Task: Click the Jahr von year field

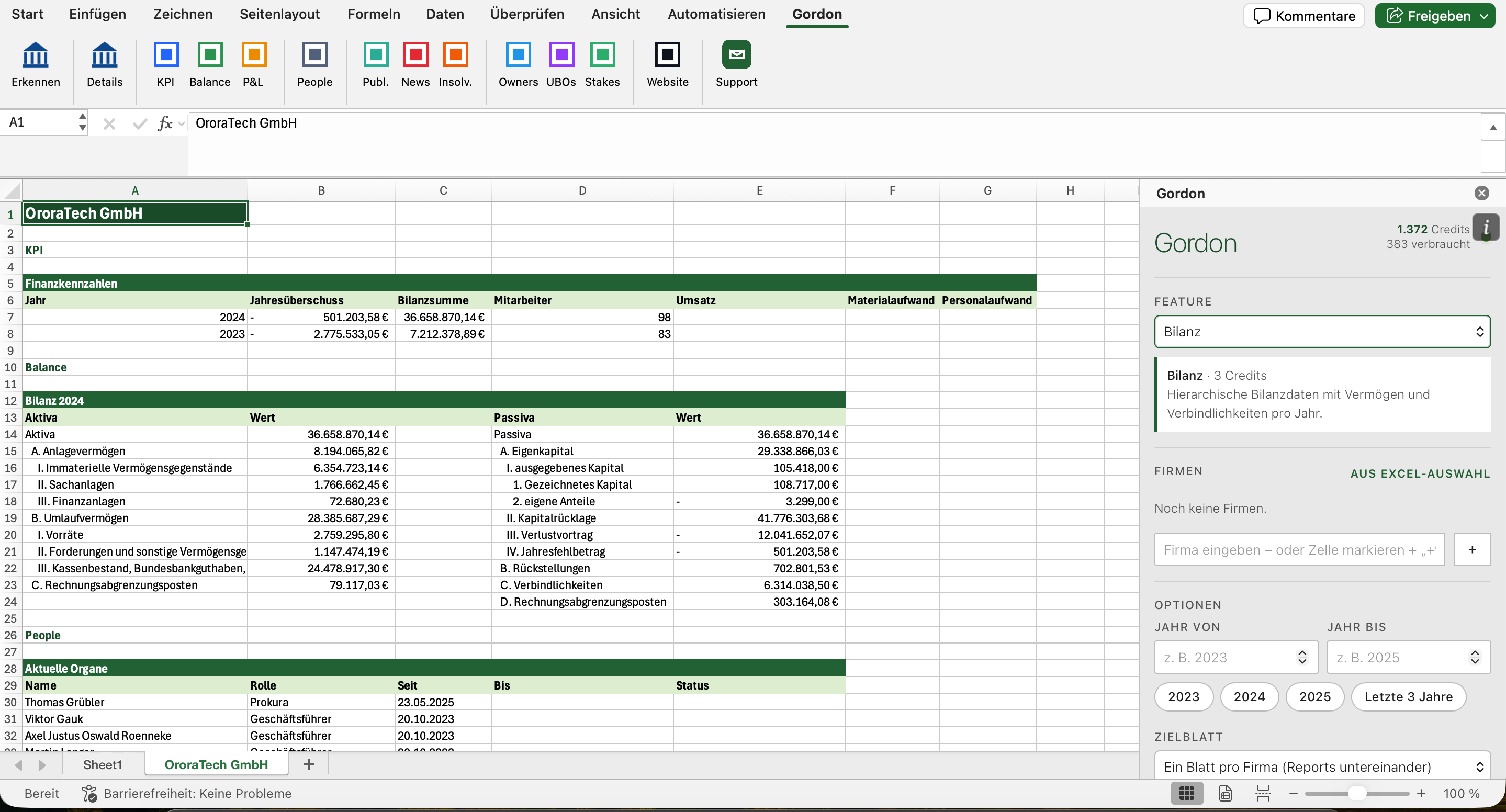Action: (1236, 657)
